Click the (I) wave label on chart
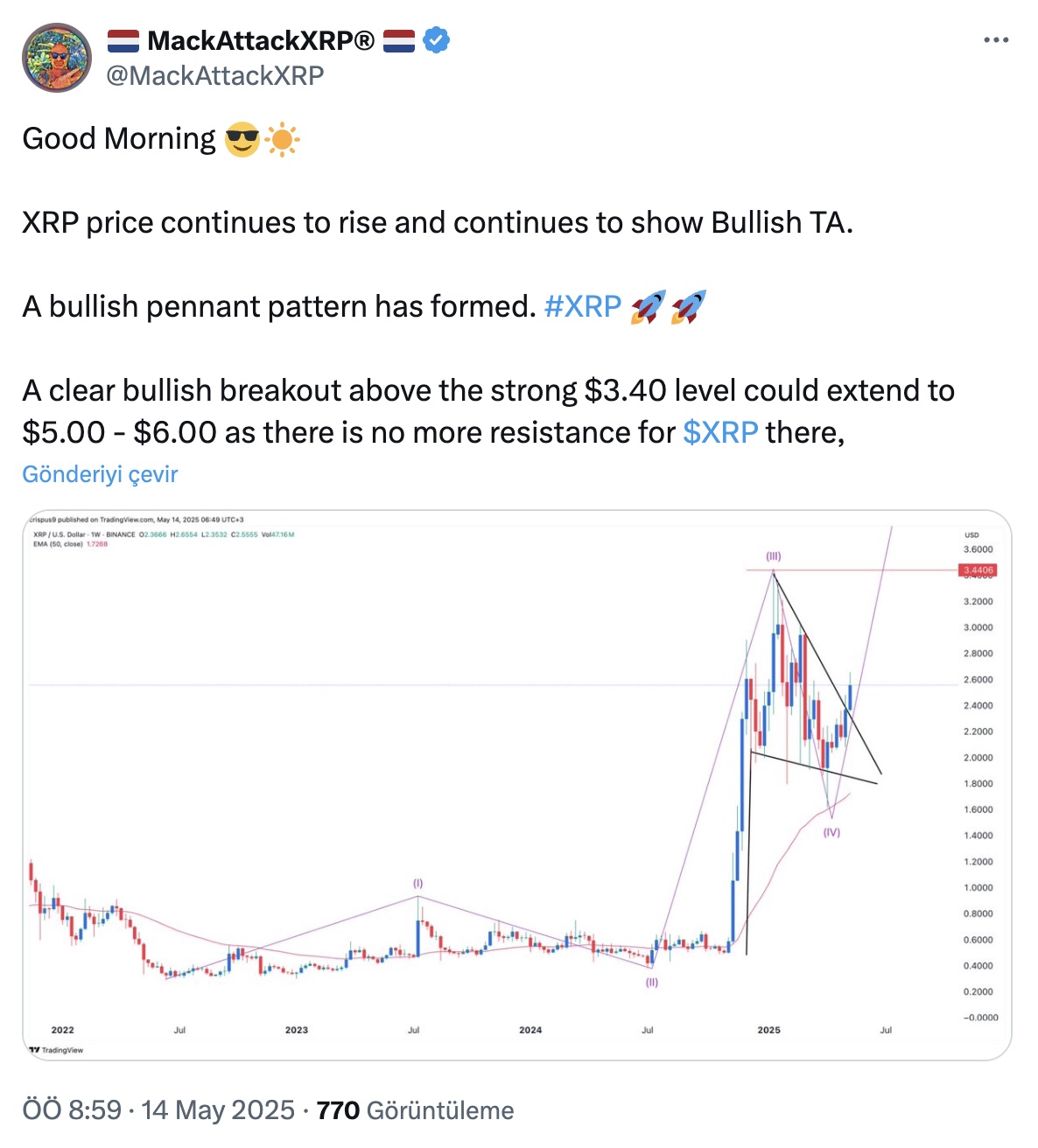 (417, 884)
